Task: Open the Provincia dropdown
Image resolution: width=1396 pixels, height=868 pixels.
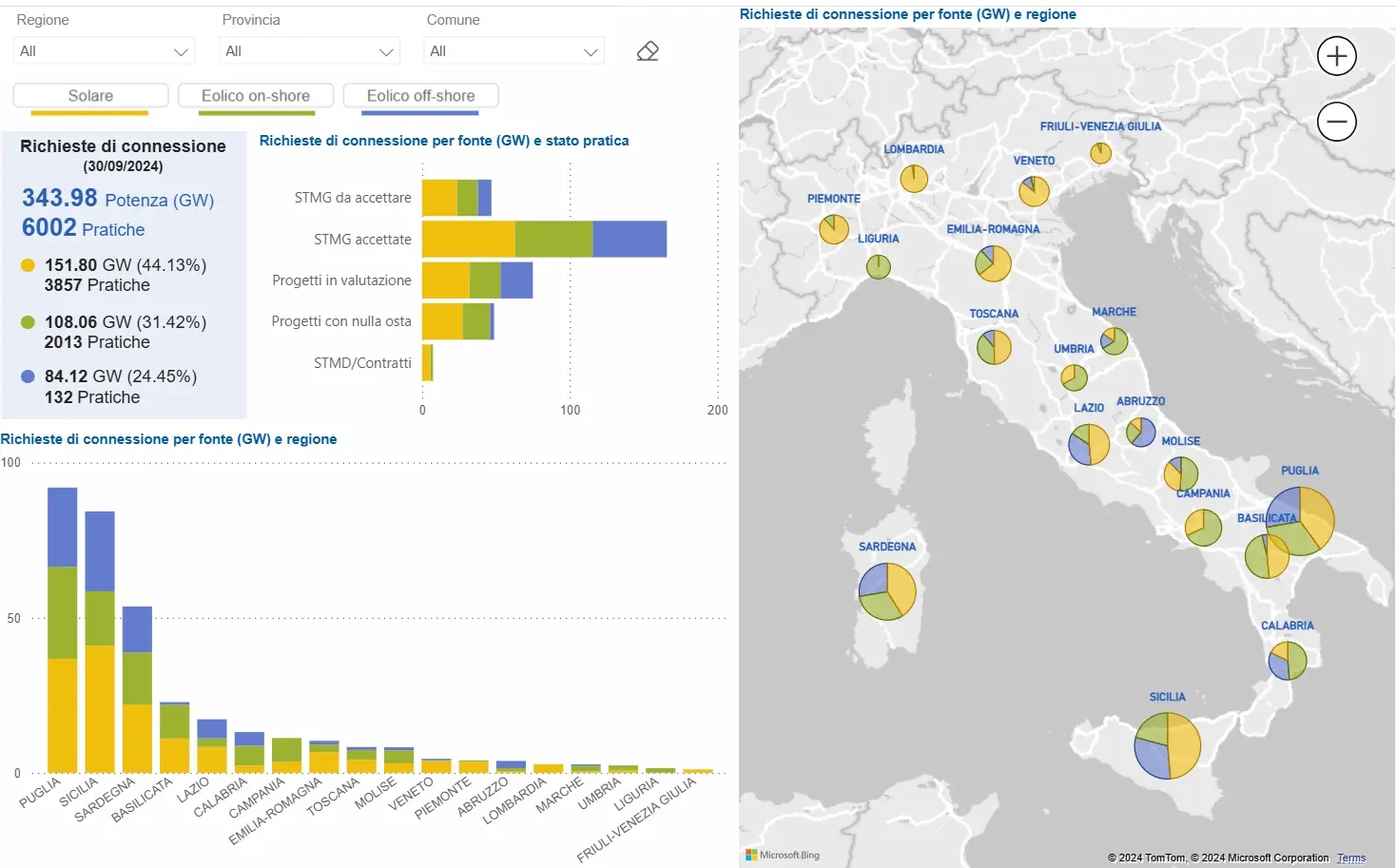Action: tap(309, 51)
